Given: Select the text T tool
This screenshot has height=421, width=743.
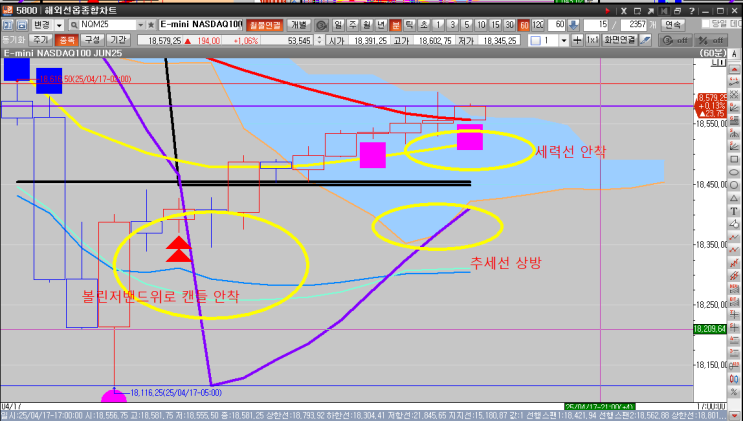Looking at the screenshot, I should pyautogui.click(x=734, y=210).
